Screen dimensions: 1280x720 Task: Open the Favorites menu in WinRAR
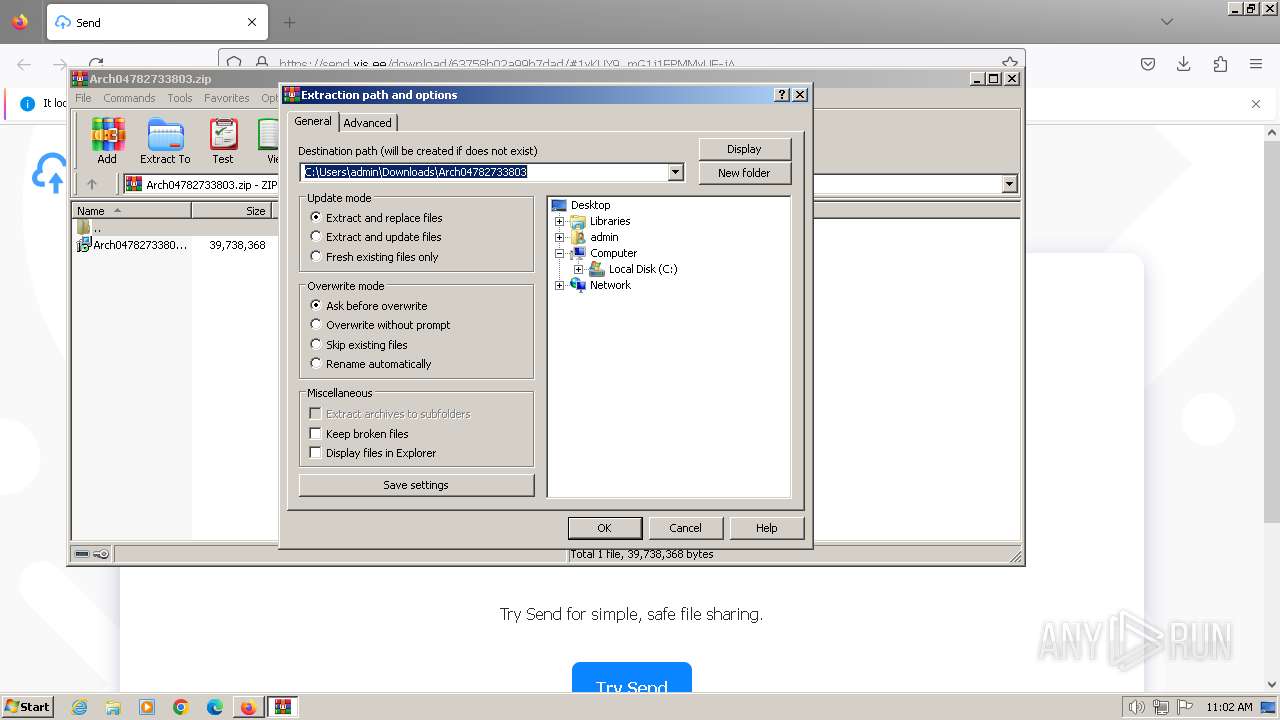pyautogui.click(x=227, y=98)
